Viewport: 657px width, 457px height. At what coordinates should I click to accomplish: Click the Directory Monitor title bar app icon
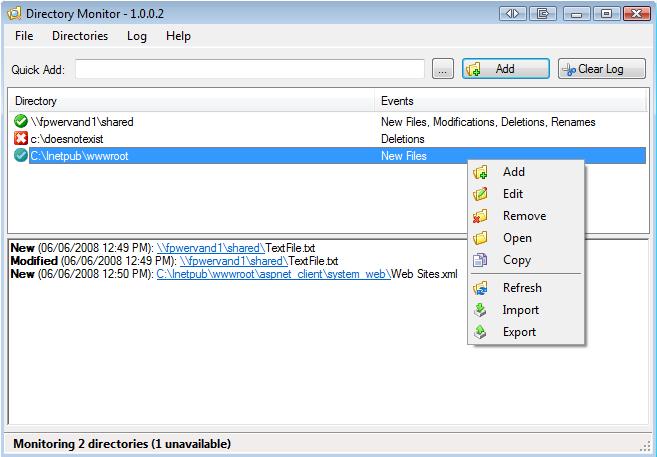[14, 13]
